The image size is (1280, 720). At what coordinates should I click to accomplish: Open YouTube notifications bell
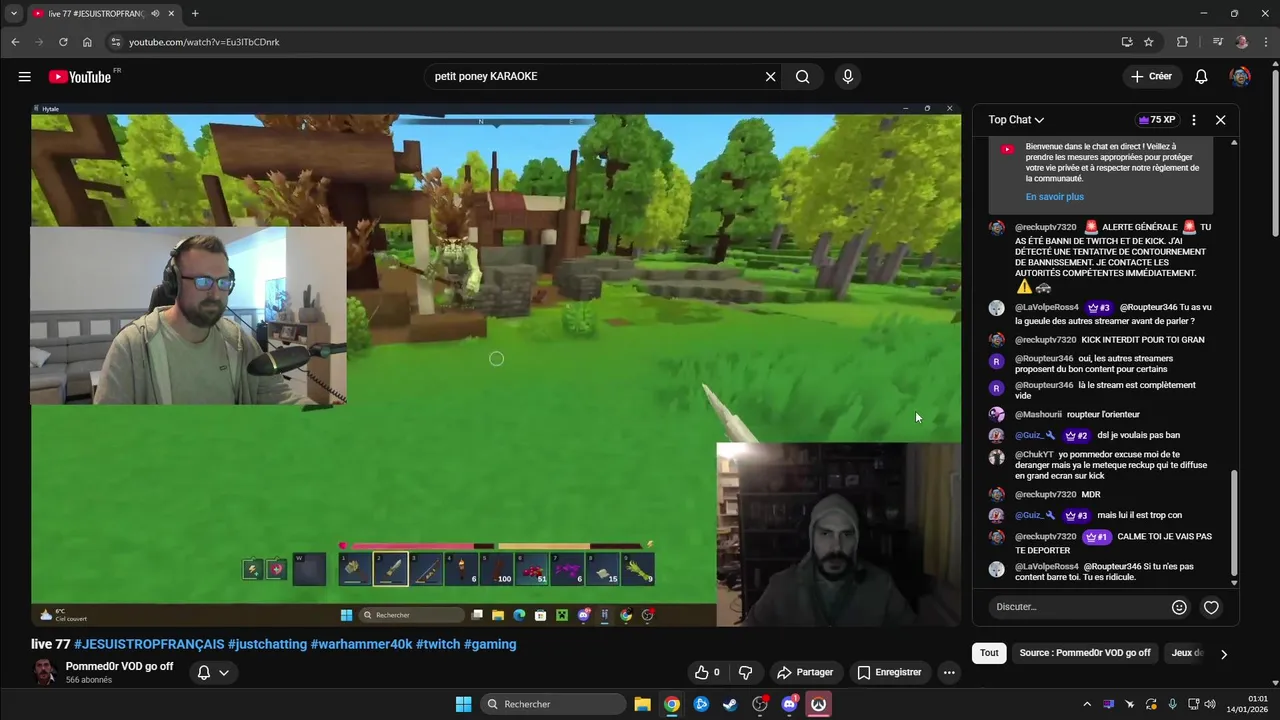tap(1201, 76)
